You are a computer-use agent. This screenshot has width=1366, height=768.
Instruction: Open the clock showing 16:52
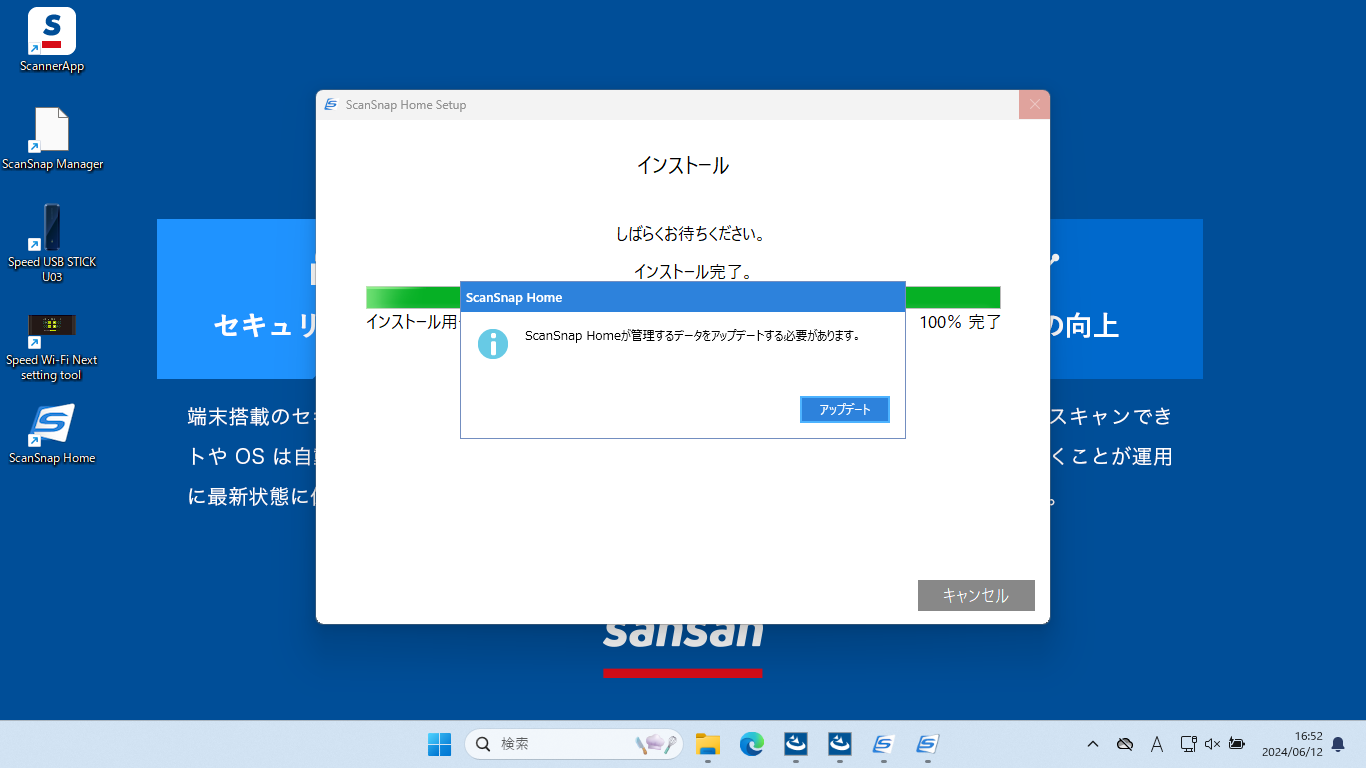point(1292,744)
